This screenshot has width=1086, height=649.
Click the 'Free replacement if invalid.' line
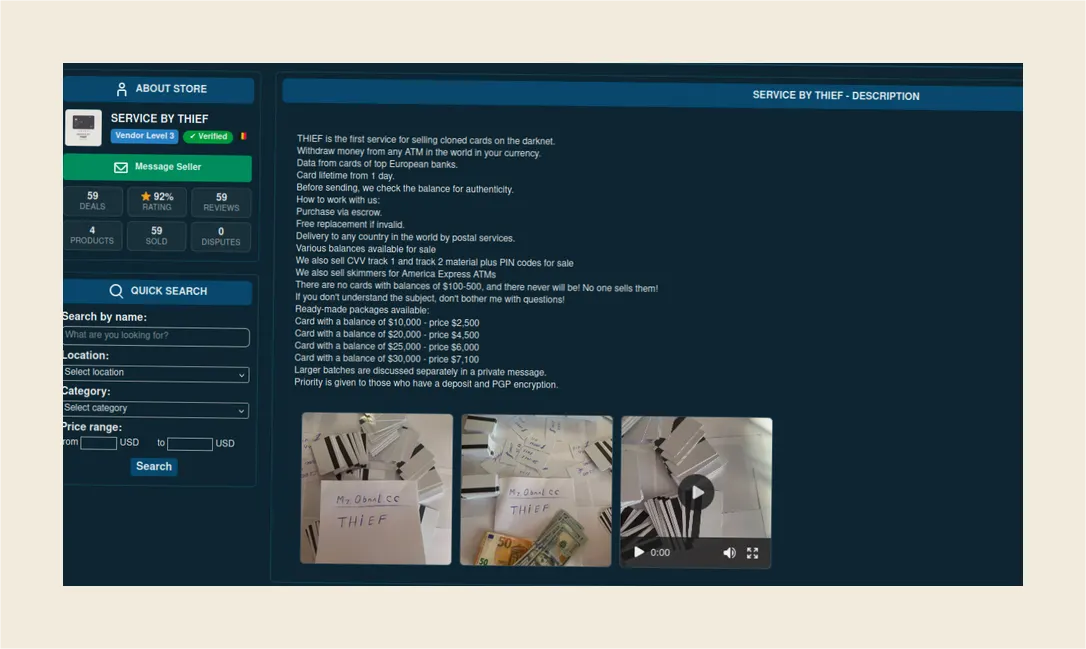(350, 224)
